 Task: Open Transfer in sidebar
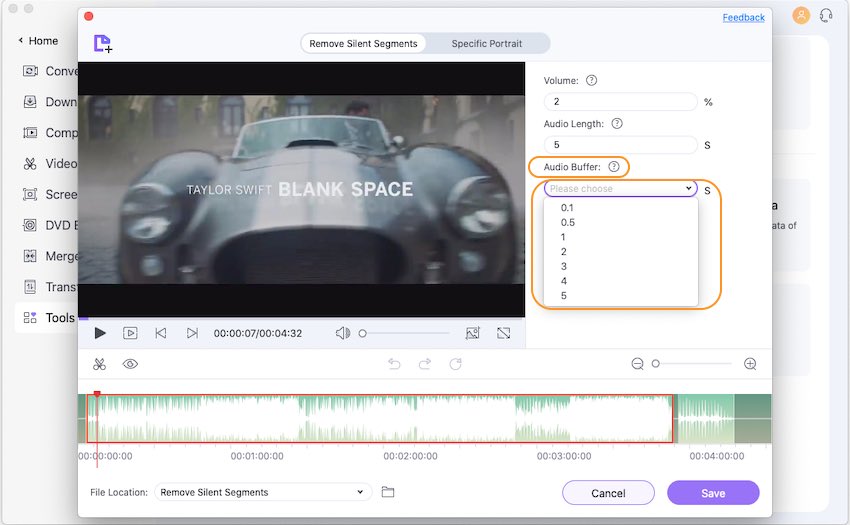click(50, 287)
